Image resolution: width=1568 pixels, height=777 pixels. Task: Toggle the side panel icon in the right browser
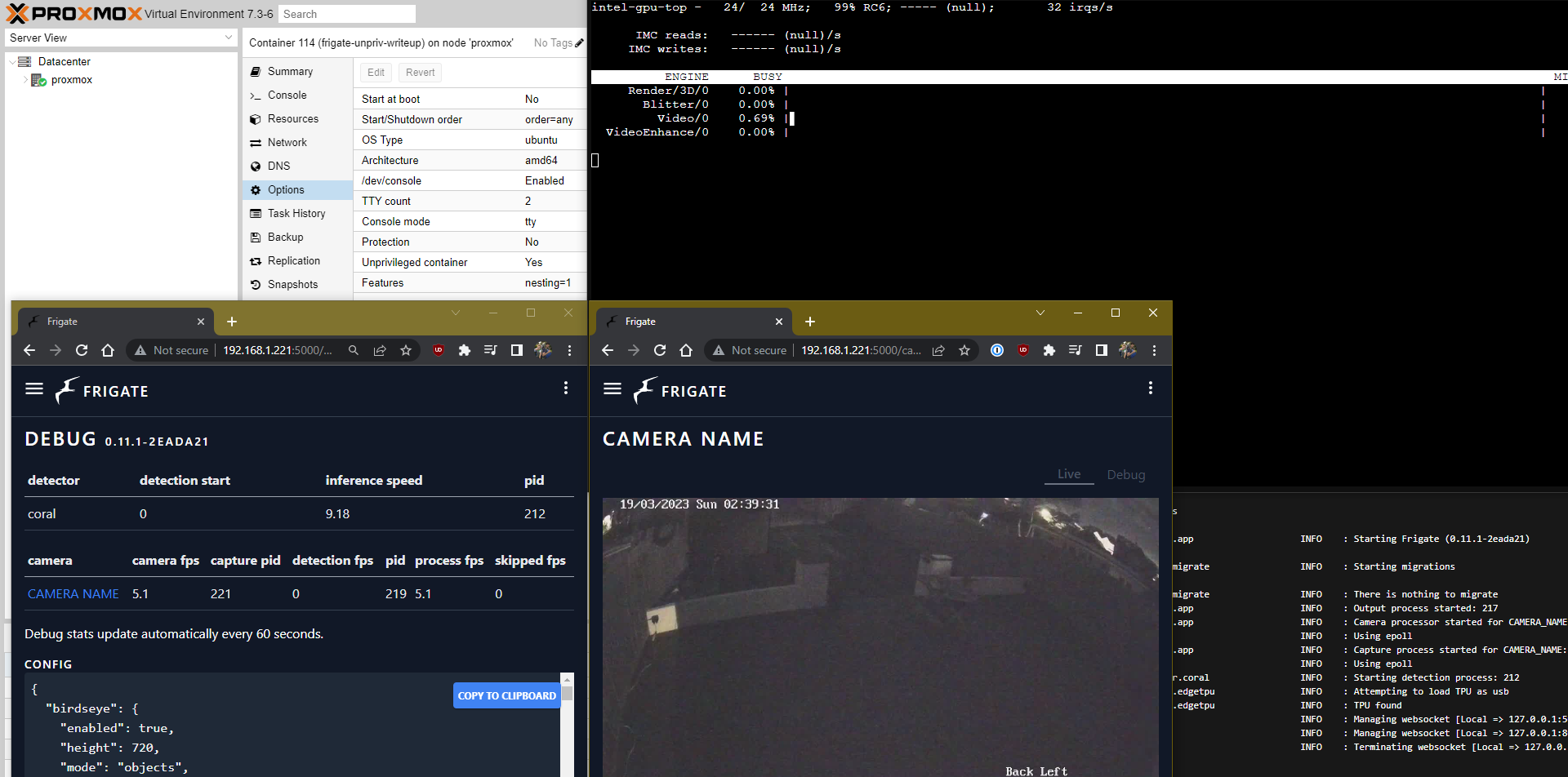tap(1102, 350)
